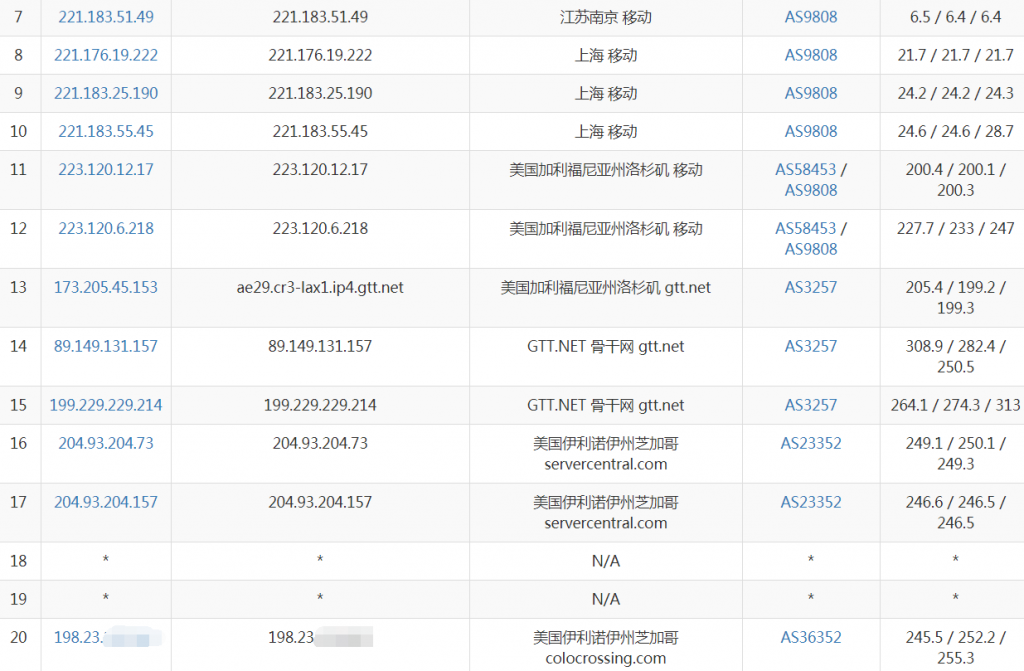This screenshot has height=671, width=1024.
Task: Click the ae29.cr3-lax1.ip4.gtt.net hostname cell
Action: tap(319, 287)
